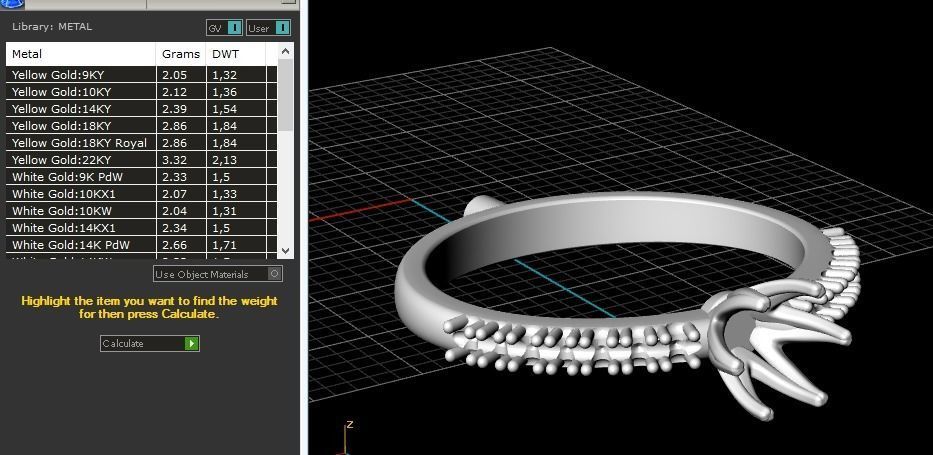Sort by the Metal column header
Image resolution: width=933 pixels, height=455 pixels.
click(x=81, y=54)
